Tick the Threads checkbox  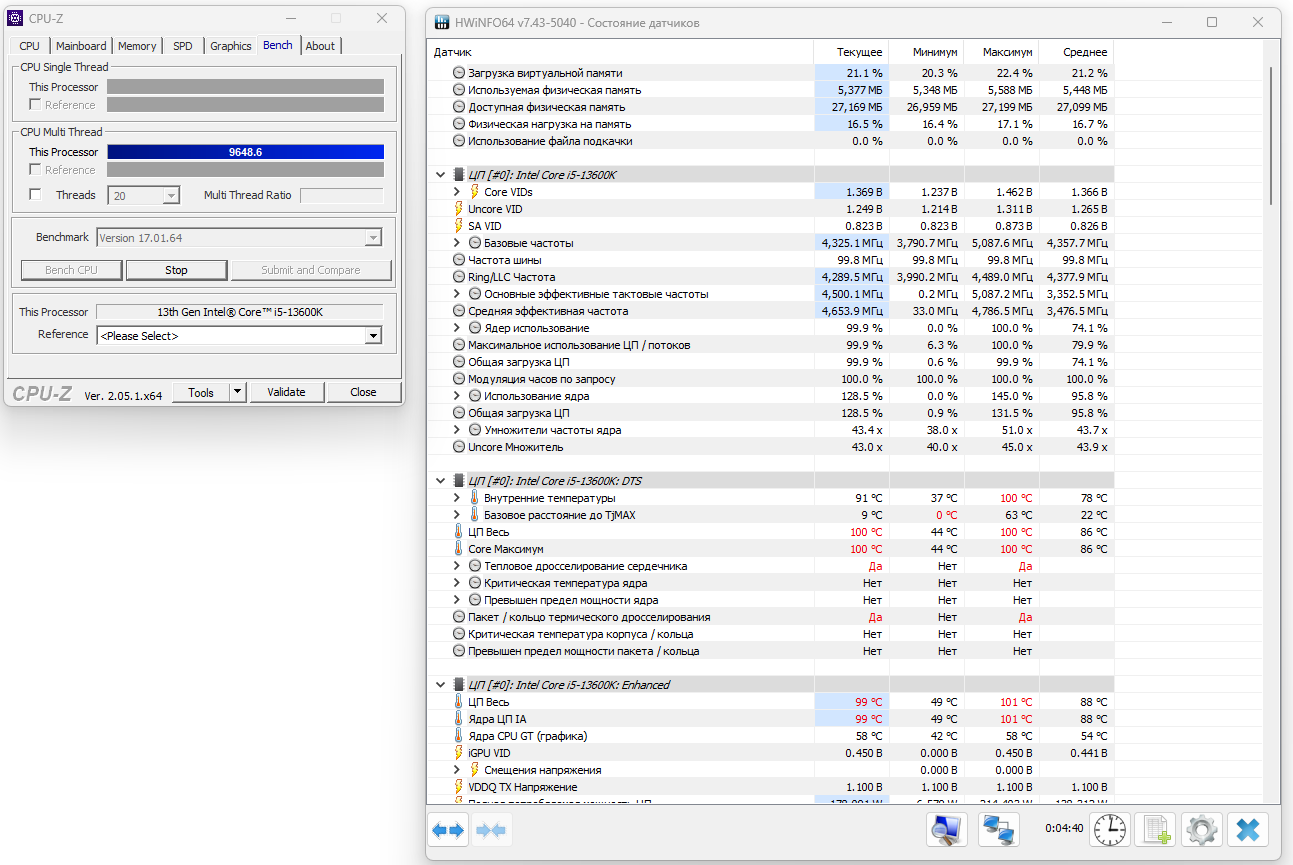[35, 195]
